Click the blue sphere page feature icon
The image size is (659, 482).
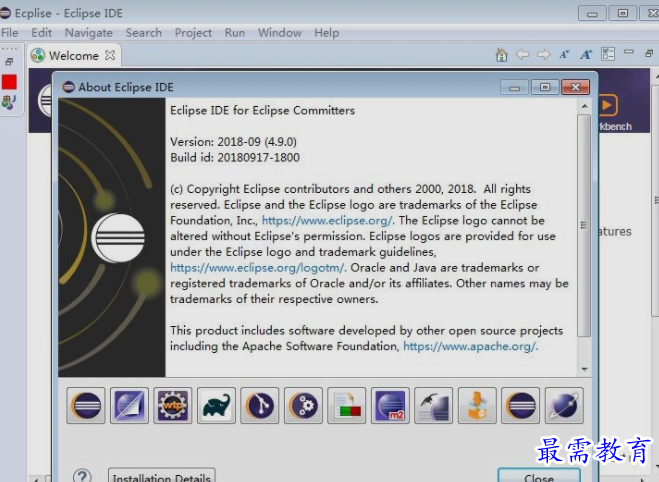pos(129,406)
